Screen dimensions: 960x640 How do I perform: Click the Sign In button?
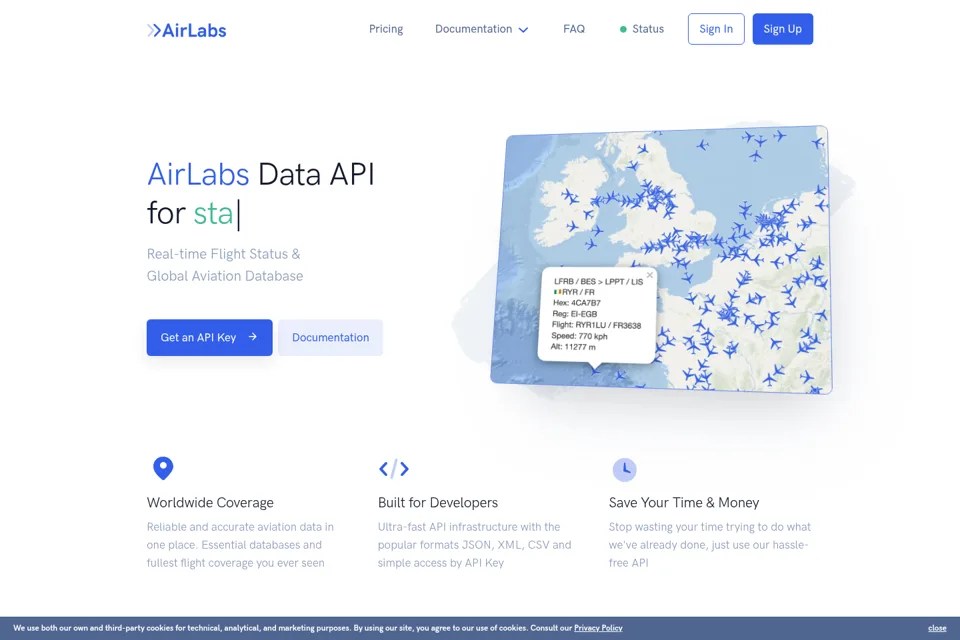click(x=716, y=29)
